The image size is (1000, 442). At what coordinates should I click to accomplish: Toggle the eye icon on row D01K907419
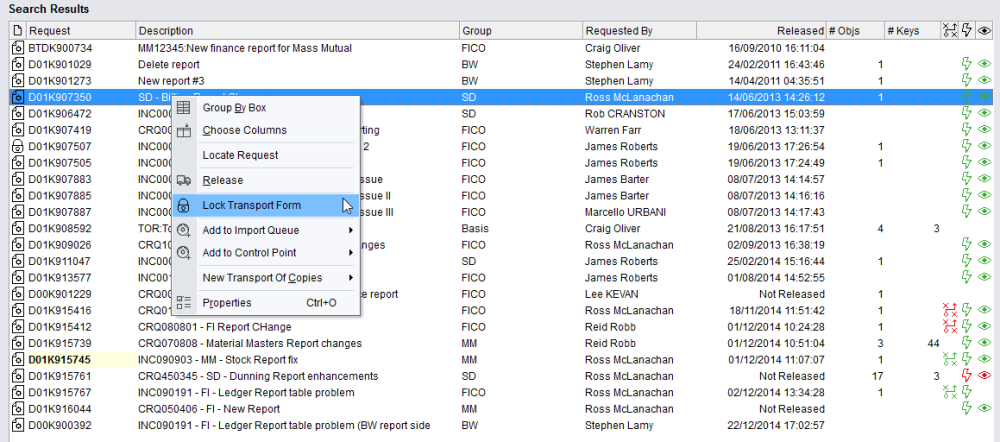click(x=985, y=130)
